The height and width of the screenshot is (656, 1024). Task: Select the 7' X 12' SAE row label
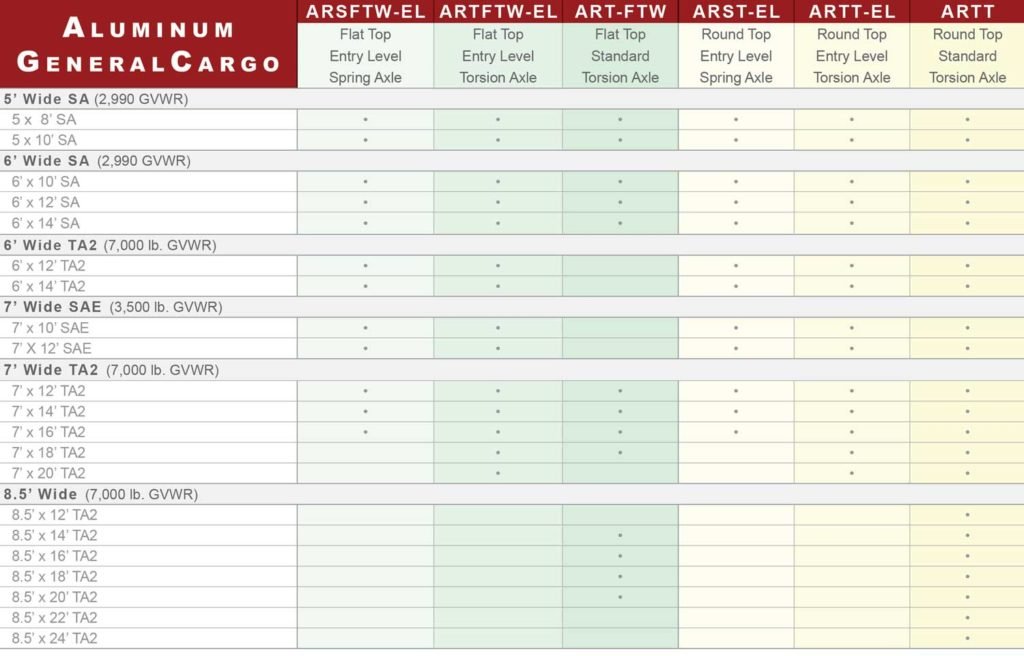pyautogui.click(x=51, y=348)
